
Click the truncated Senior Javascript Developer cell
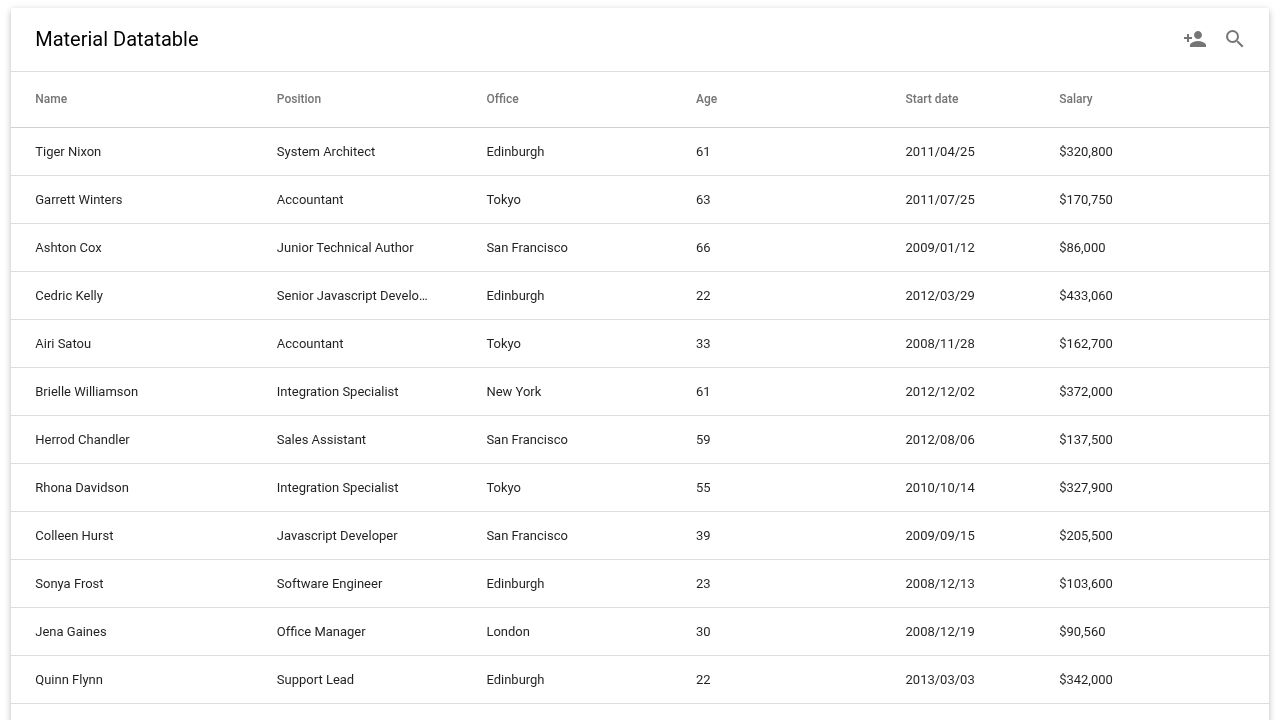point(352,296)
